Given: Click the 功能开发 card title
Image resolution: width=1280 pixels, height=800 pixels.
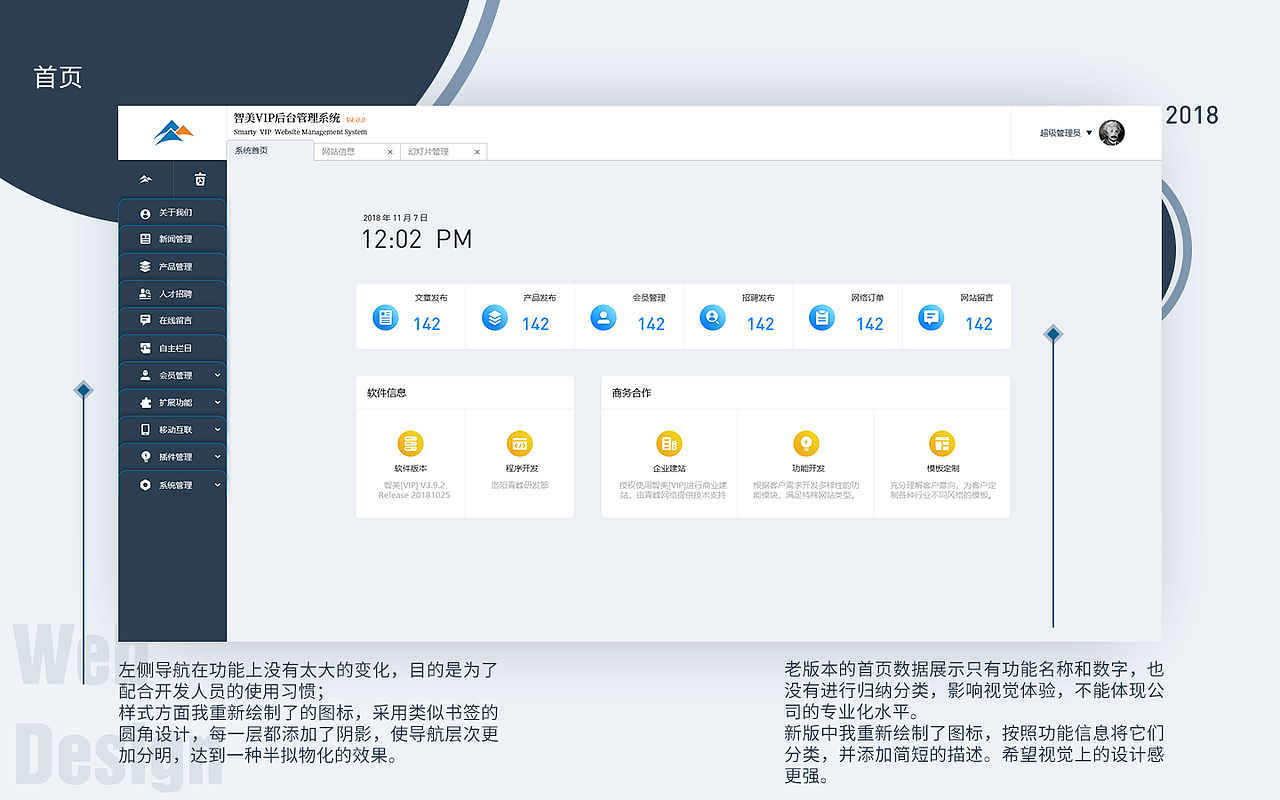Looking at the screenshot, I should (808, 468).
